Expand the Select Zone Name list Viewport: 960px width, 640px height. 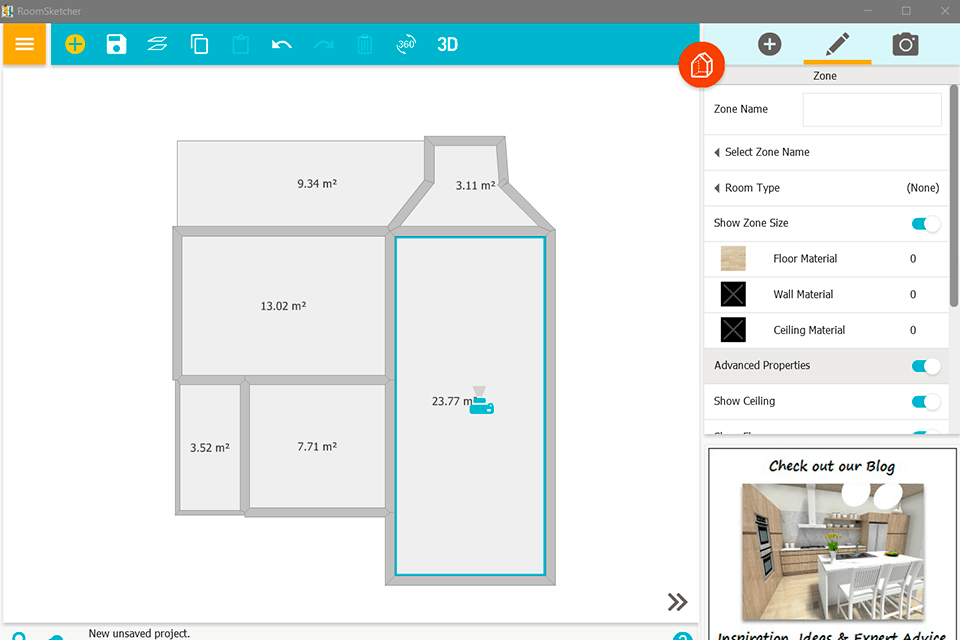(825, 152)
